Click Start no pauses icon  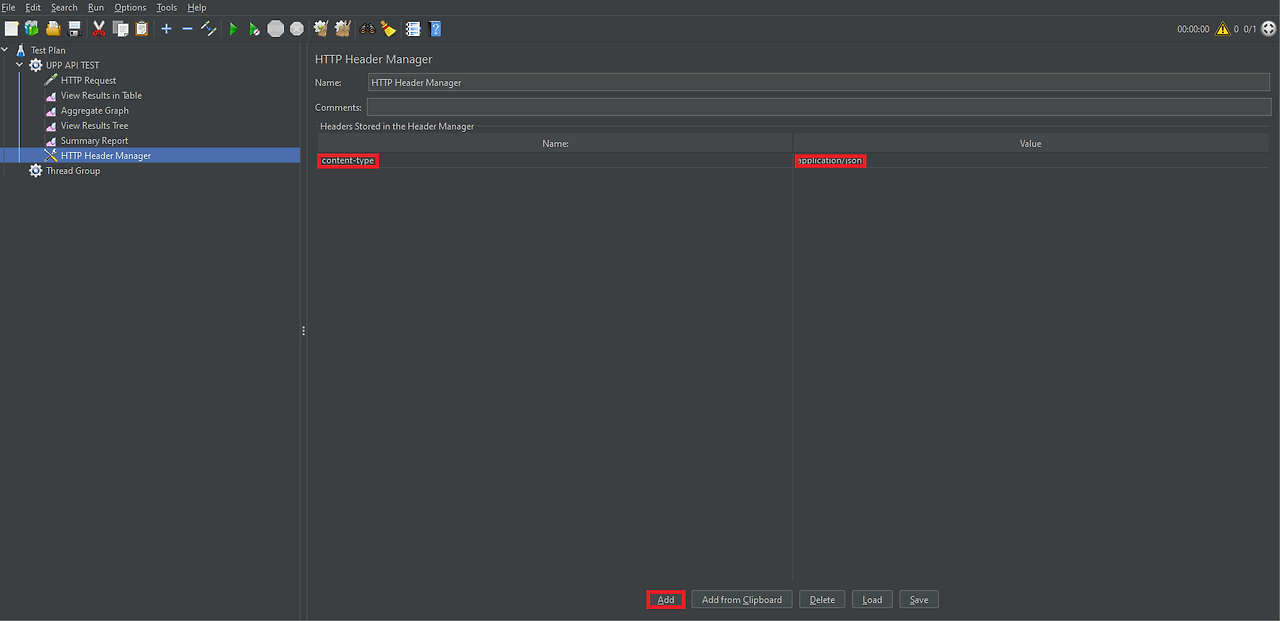(x=254, y=29)
